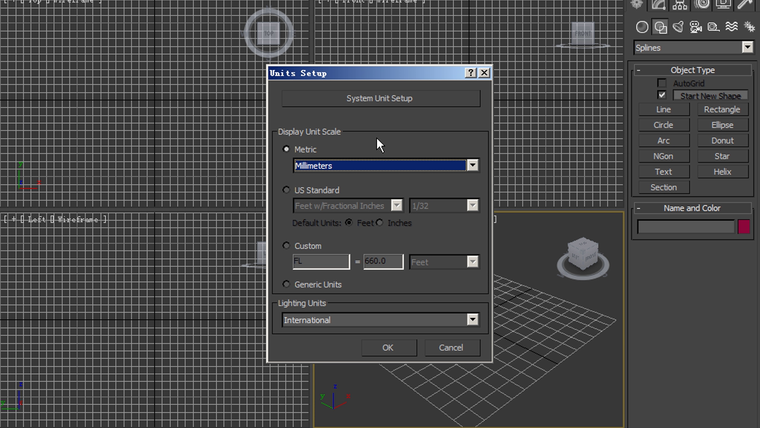Enable the AutoGrid checkbox
The width and height of the screenshot is (760, 428).
[661, 83]
